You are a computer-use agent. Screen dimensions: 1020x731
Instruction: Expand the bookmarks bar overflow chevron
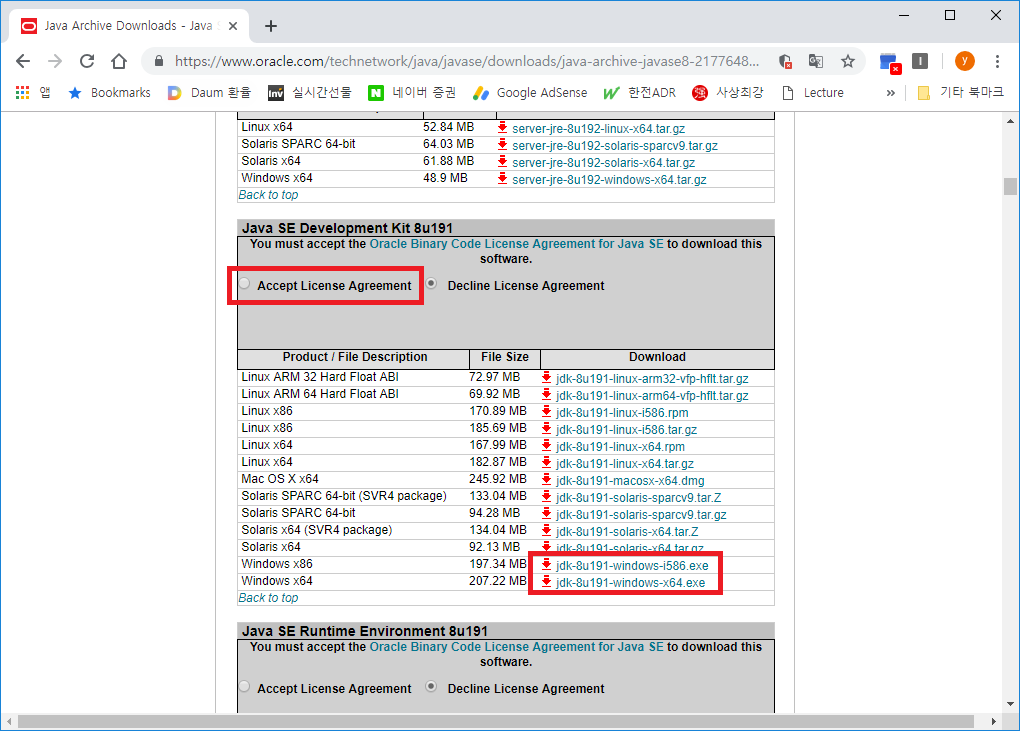[890, 92]
